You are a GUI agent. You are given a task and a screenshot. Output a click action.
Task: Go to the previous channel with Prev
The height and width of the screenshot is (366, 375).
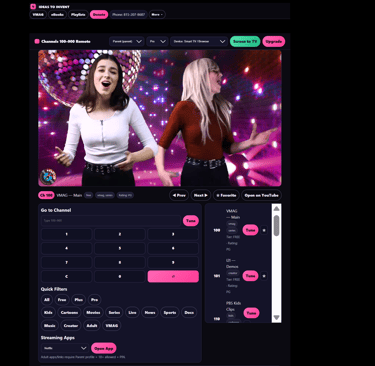[179, 195]
